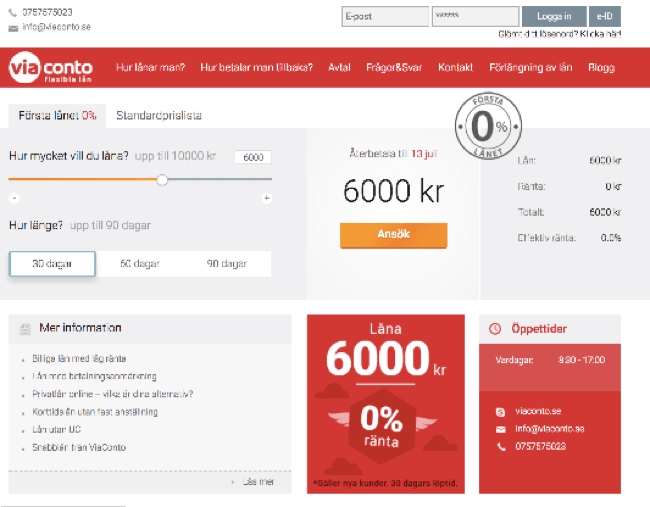Open the Kontakt page
Image resolution: width=650 pixels, height=507 pixels.
455,68
